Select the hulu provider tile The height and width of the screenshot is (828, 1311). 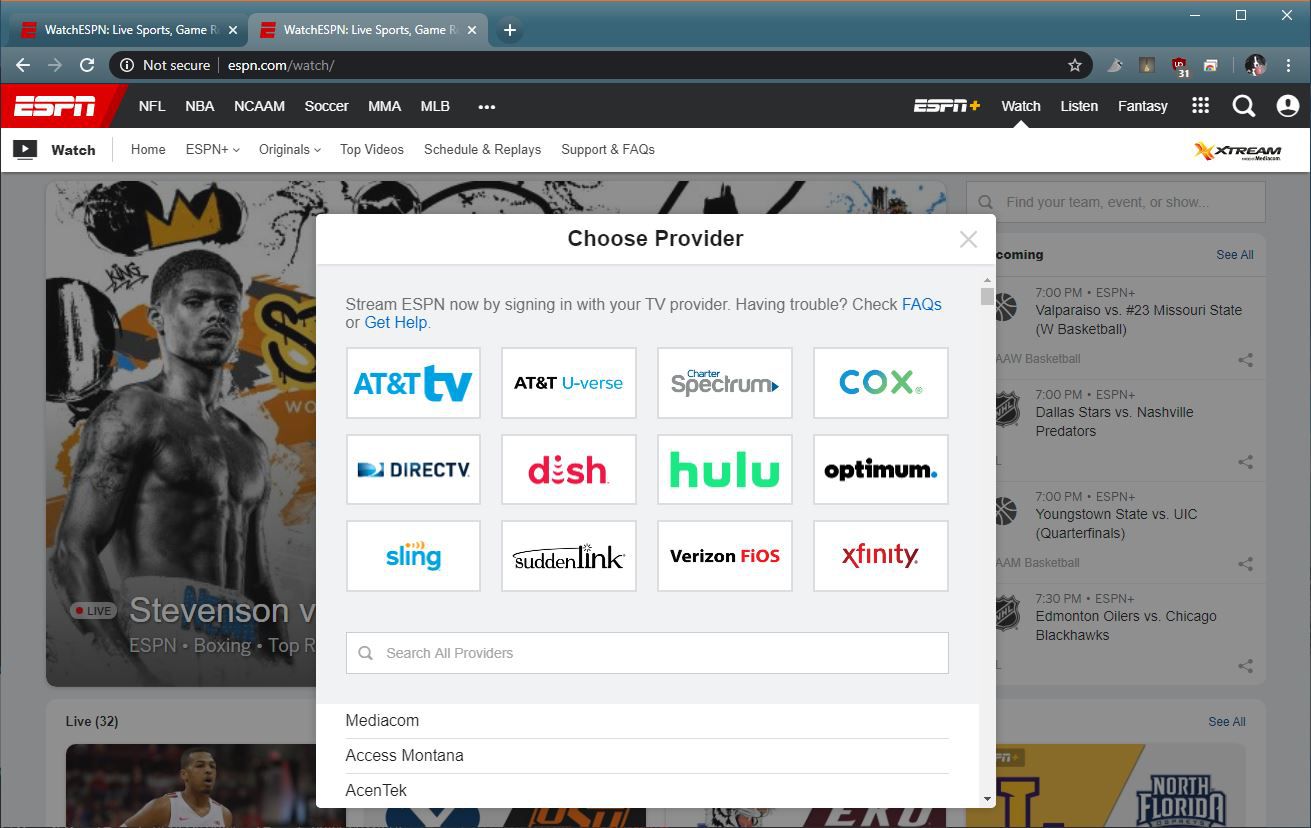725,469
